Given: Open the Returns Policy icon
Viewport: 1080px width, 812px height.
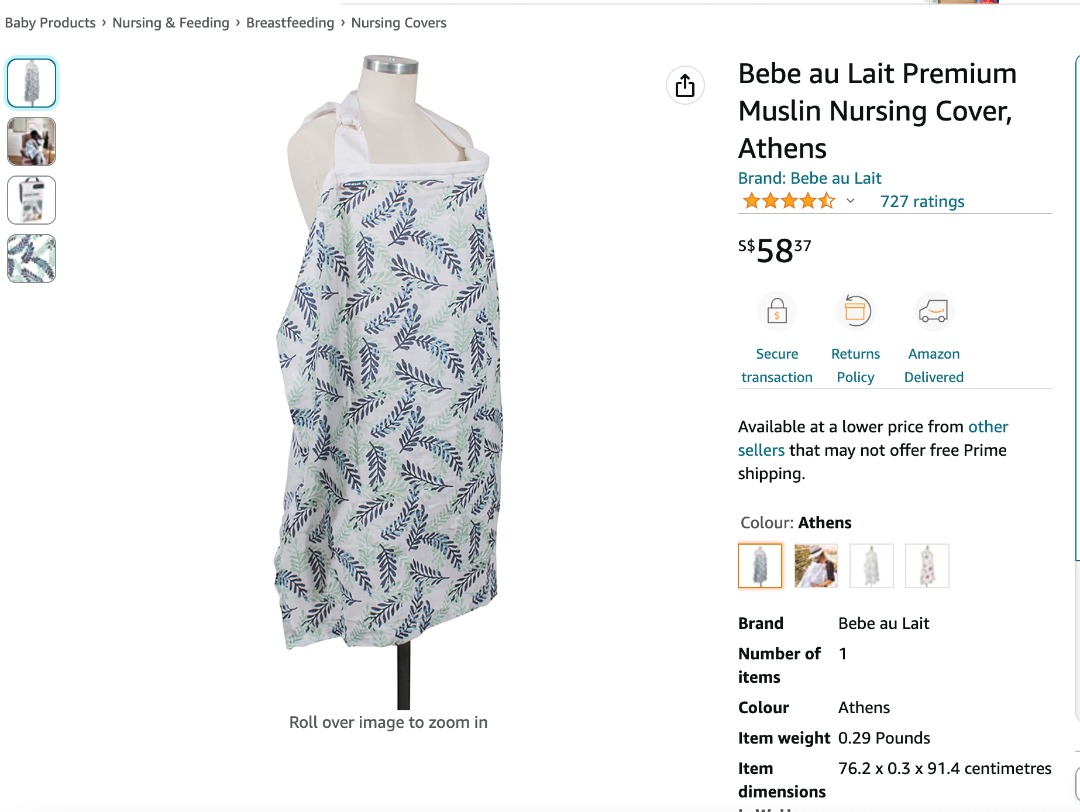Looking at the screenshot, I should pos(855,310).
